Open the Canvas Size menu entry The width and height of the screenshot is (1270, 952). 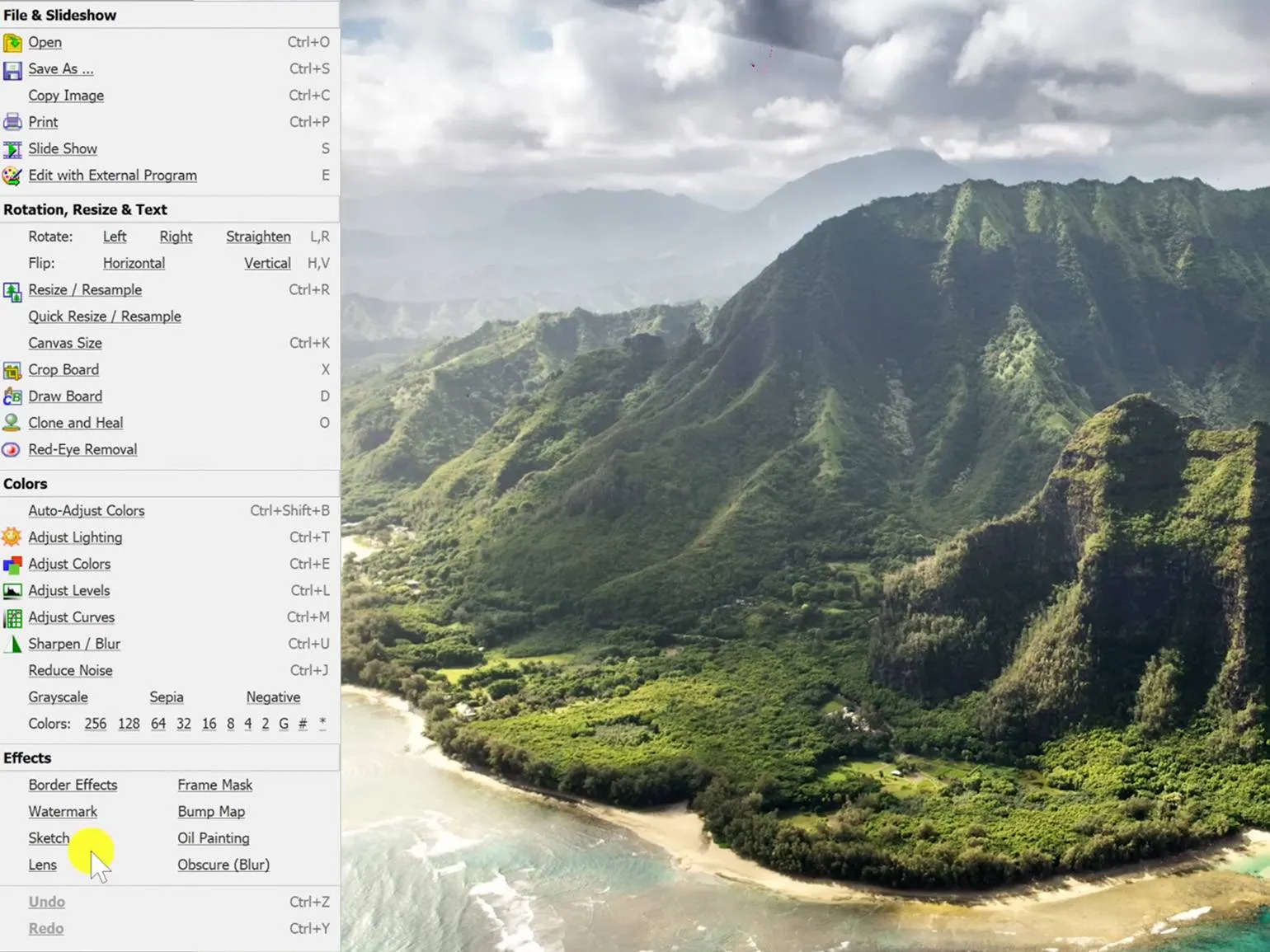click(65, 343)
